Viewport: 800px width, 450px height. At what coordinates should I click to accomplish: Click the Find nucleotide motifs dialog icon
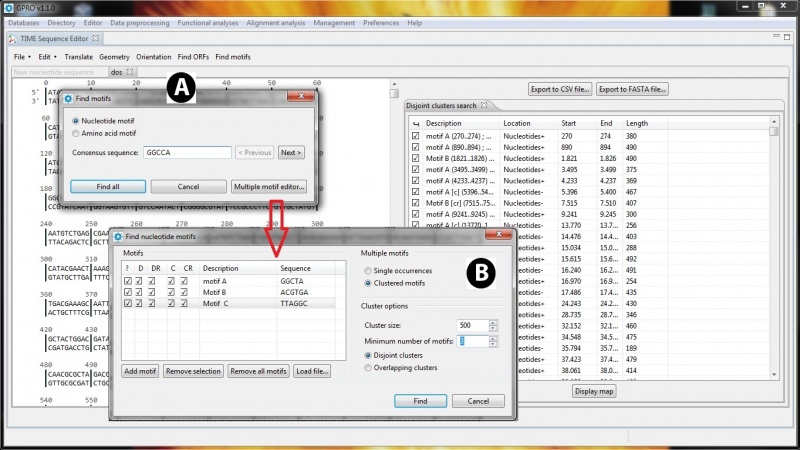[x=118, y=236]
